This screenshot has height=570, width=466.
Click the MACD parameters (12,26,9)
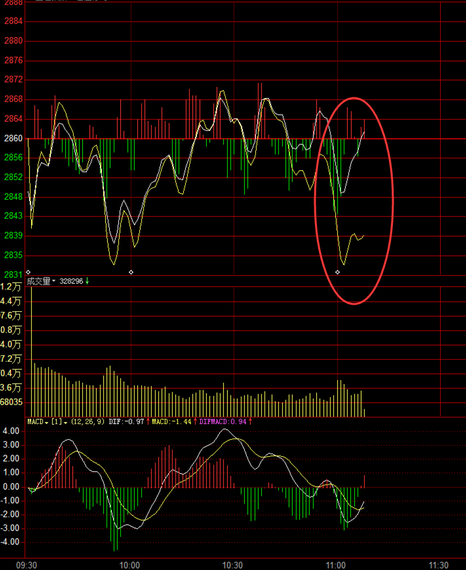[x=88, y=422]
